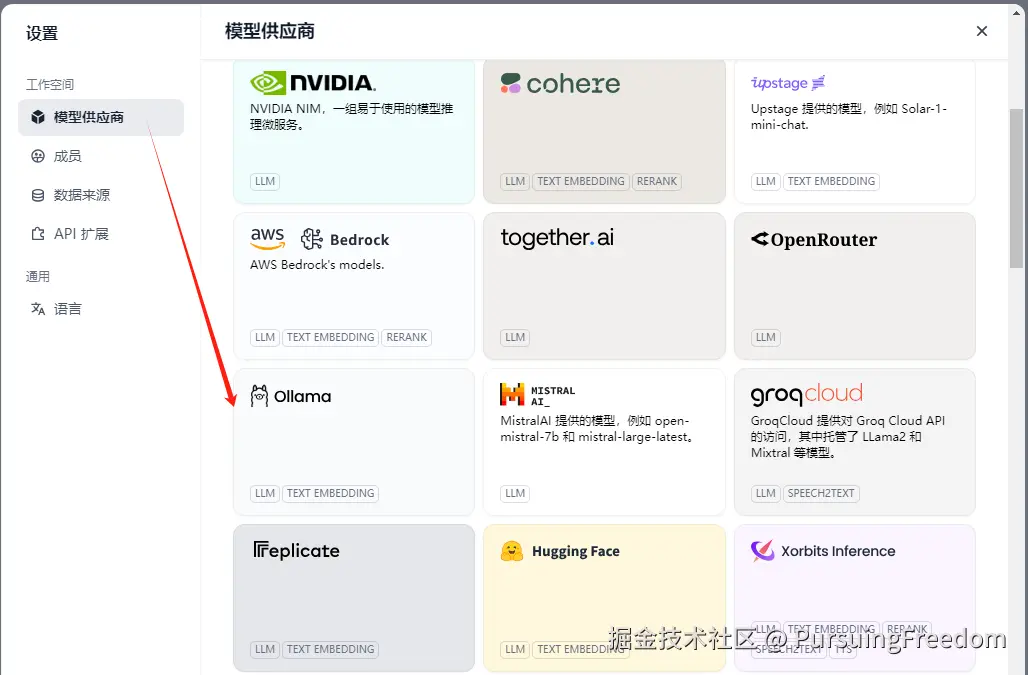This screenshot has height=675, width=1028.
Task: Click TEXT EMBEDDING tag on Replicate card
Action: [330, 649]
